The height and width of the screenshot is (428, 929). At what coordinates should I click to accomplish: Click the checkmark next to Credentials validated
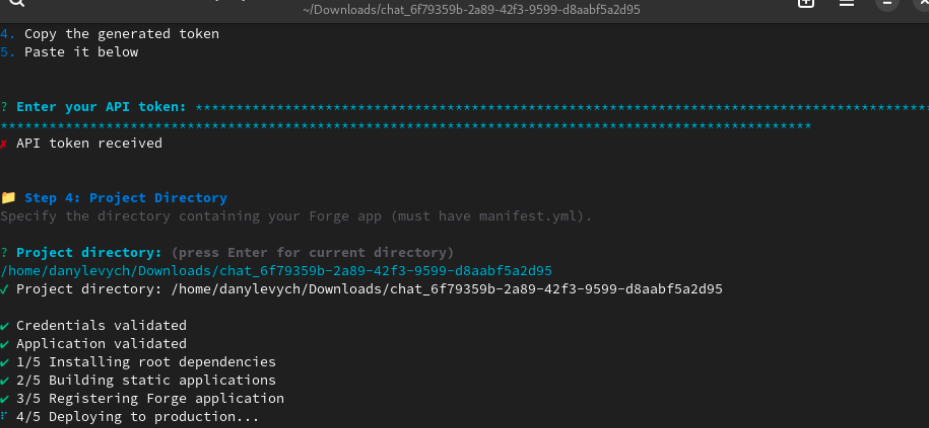pos(5,325)
